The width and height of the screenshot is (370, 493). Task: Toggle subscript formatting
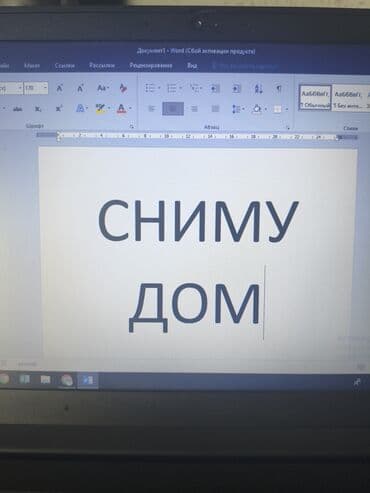[x=38, y=109]
